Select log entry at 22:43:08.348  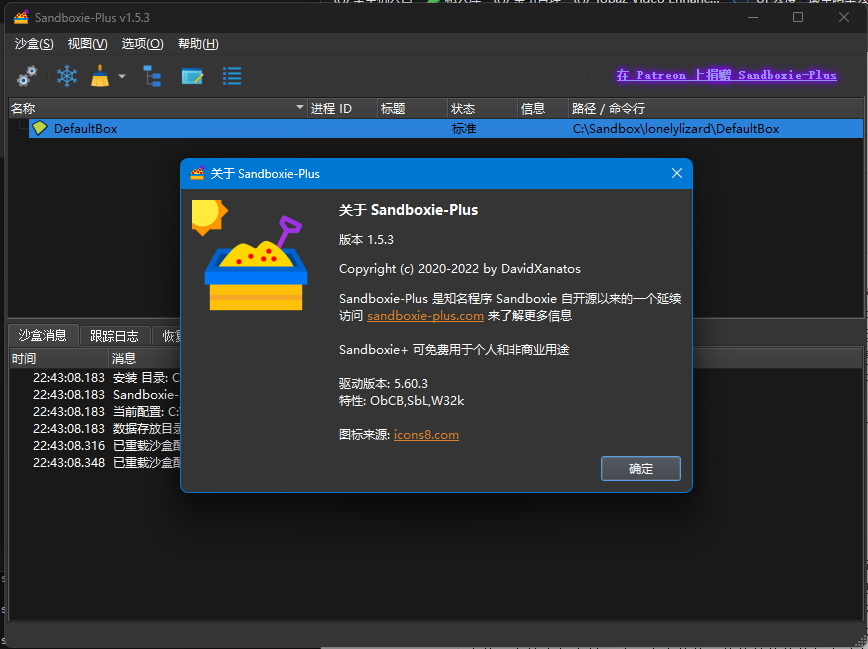(95, 463)
